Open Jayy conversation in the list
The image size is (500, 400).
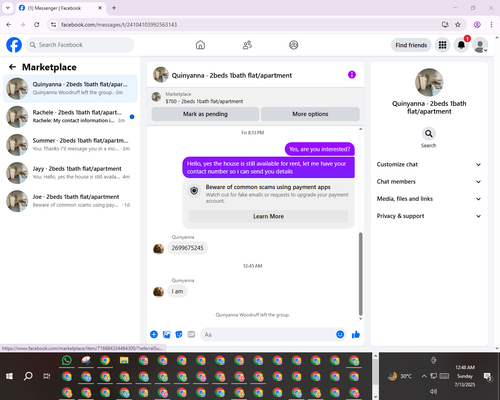point(70,173)
